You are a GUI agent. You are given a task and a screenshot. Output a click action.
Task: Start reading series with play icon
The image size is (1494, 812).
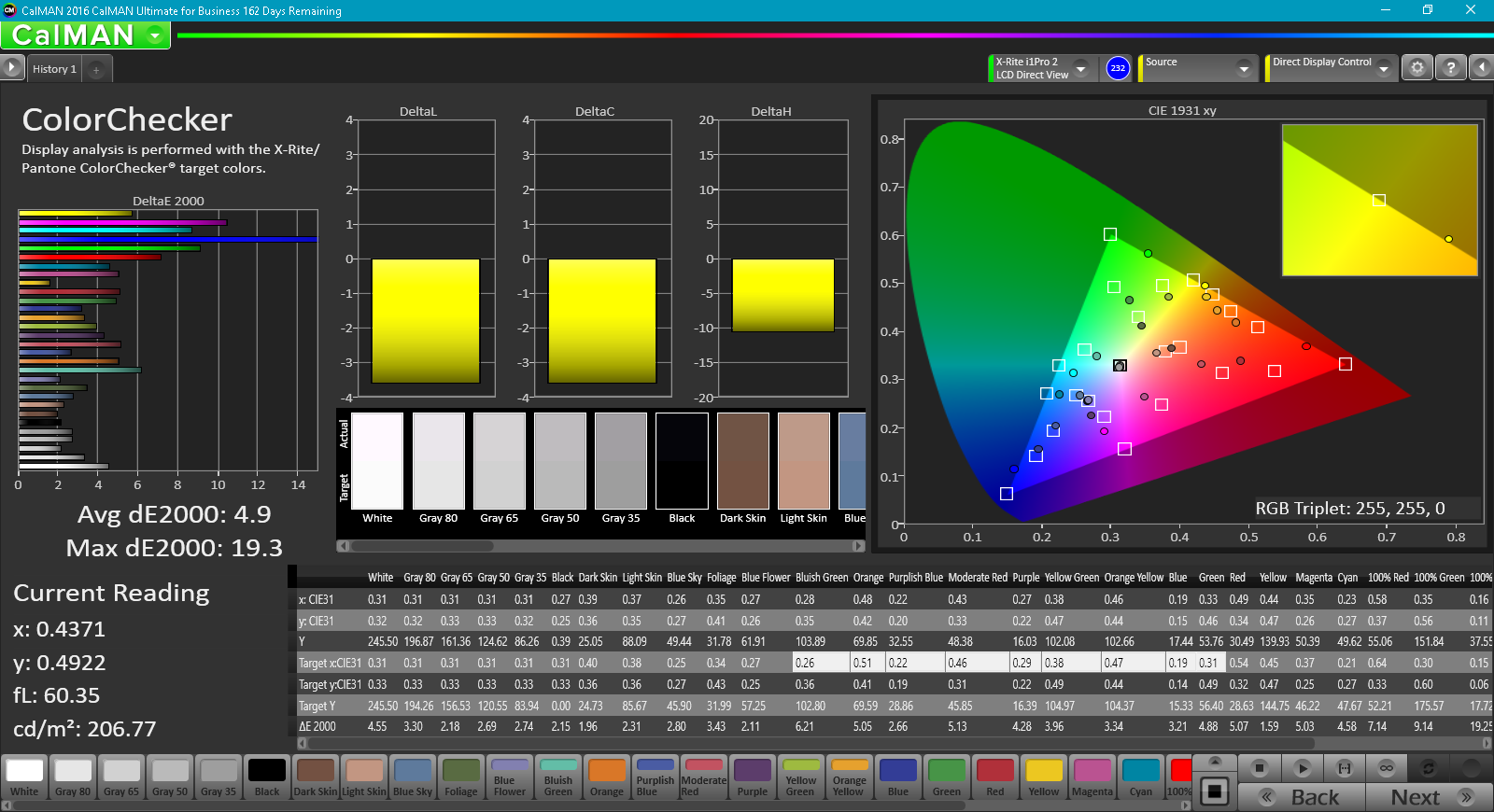point(1302,768)
